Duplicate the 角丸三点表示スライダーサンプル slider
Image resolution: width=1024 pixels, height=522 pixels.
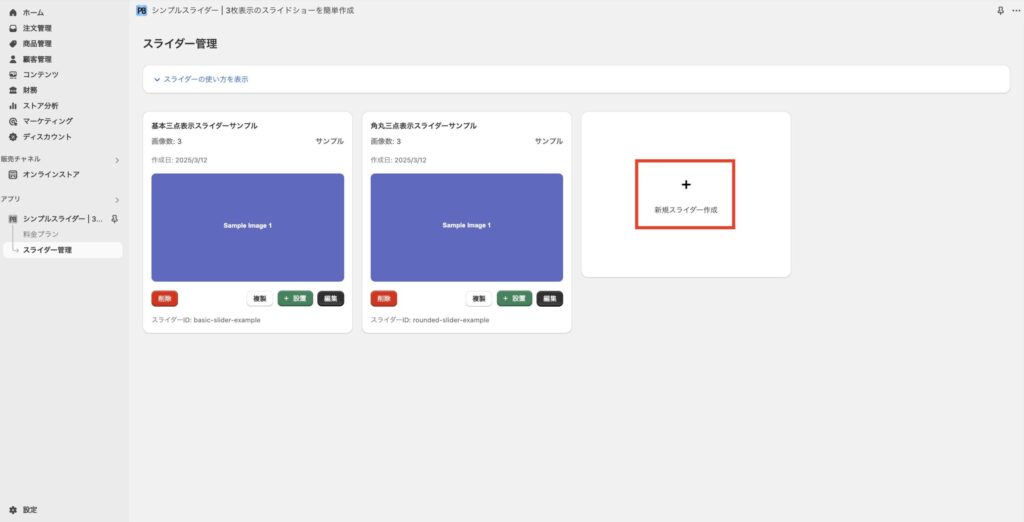pyautogui.click(x=479, y=299)
